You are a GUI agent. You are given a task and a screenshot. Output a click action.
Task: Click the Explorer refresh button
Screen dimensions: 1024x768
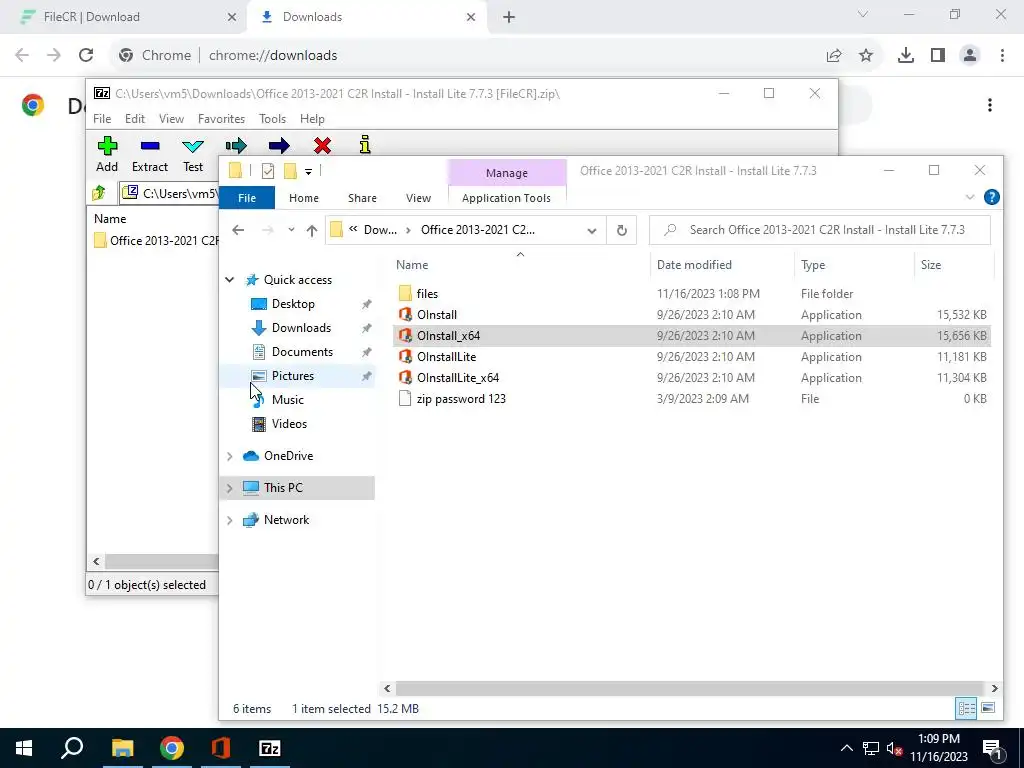tap(622, 230)
